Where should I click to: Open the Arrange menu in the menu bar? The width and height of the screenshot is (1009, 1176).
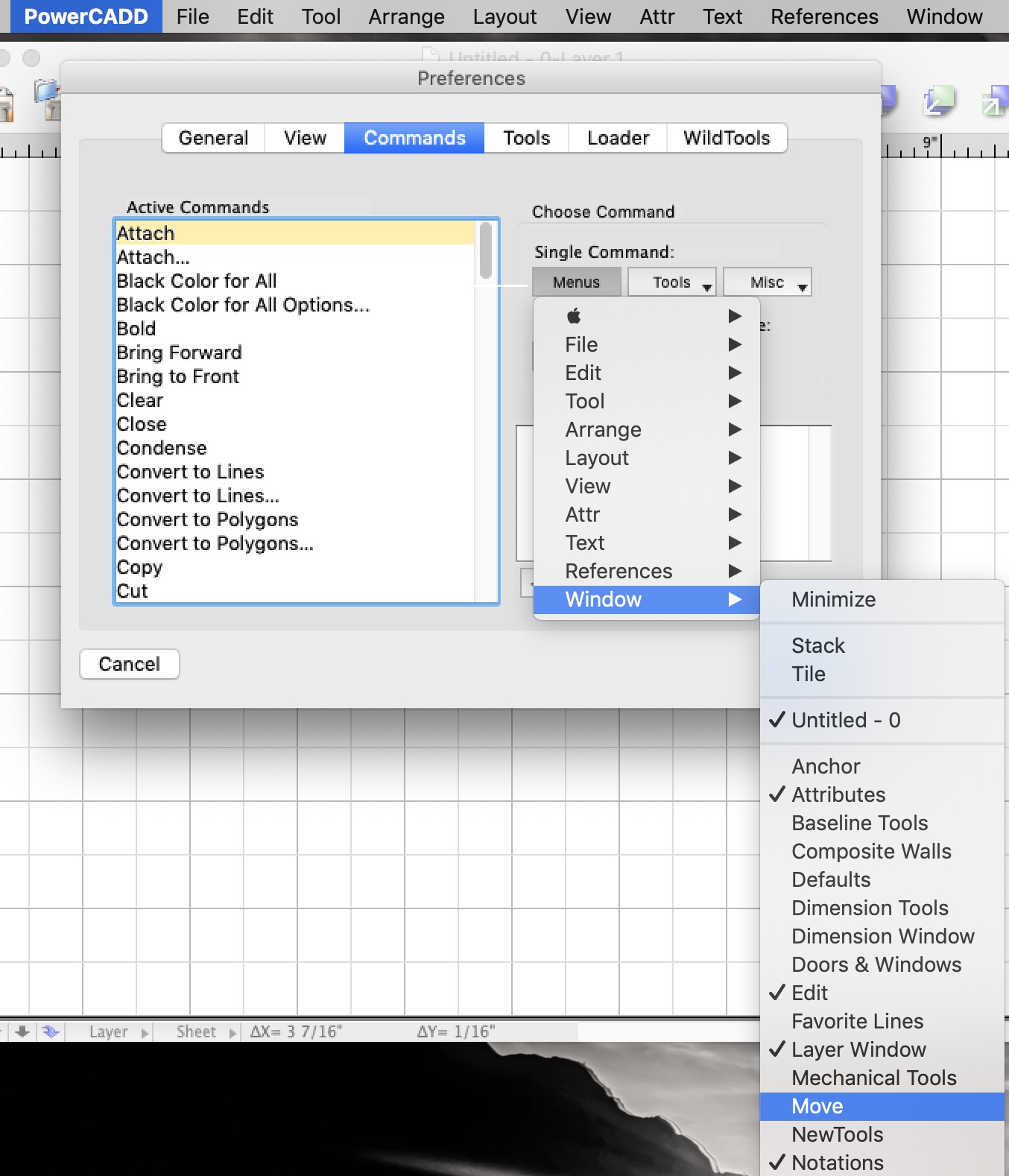click(x=406, y=16)
